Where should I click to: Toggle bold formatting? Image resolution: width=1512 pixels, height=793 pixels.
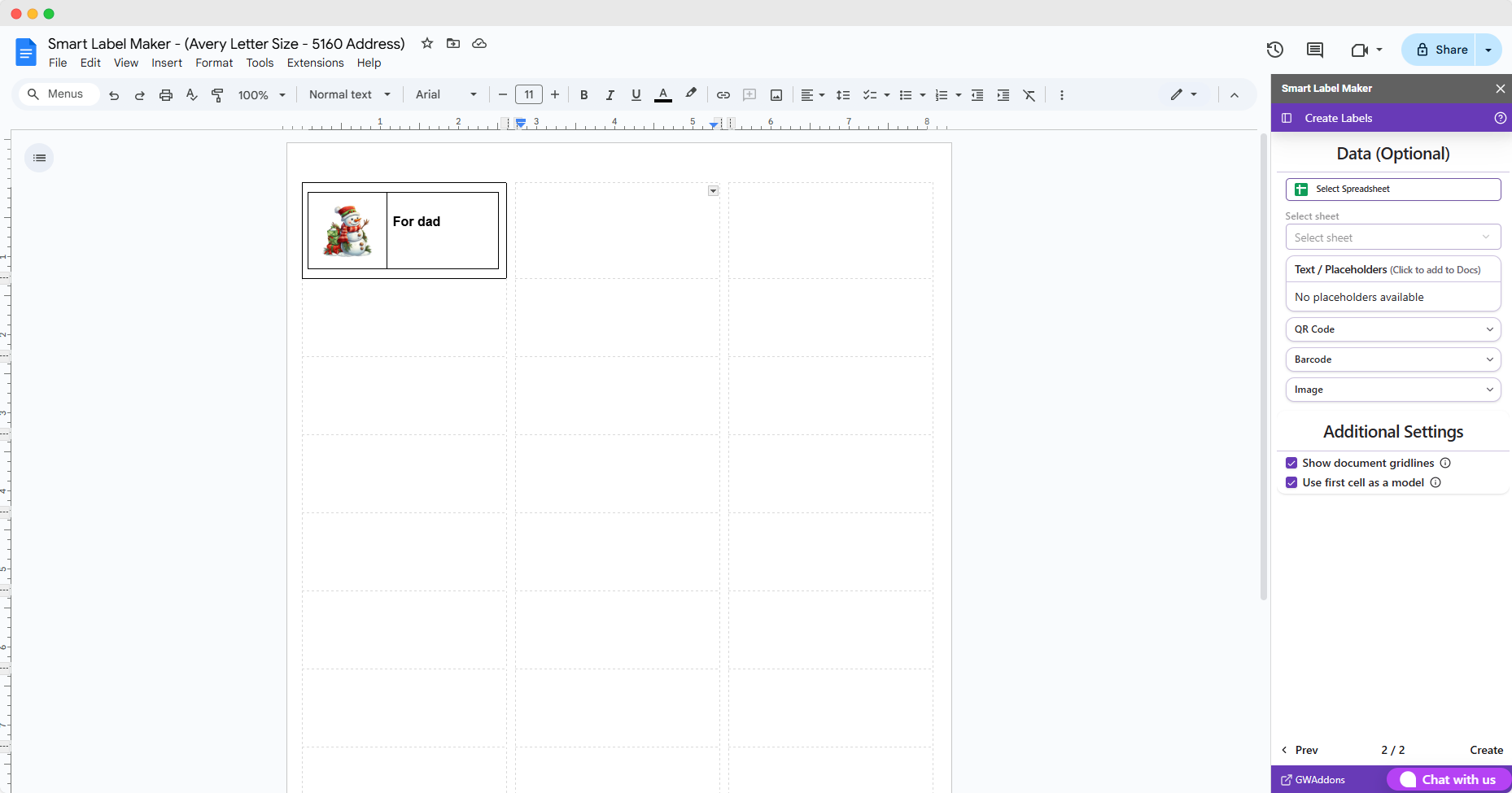(583, 95)
